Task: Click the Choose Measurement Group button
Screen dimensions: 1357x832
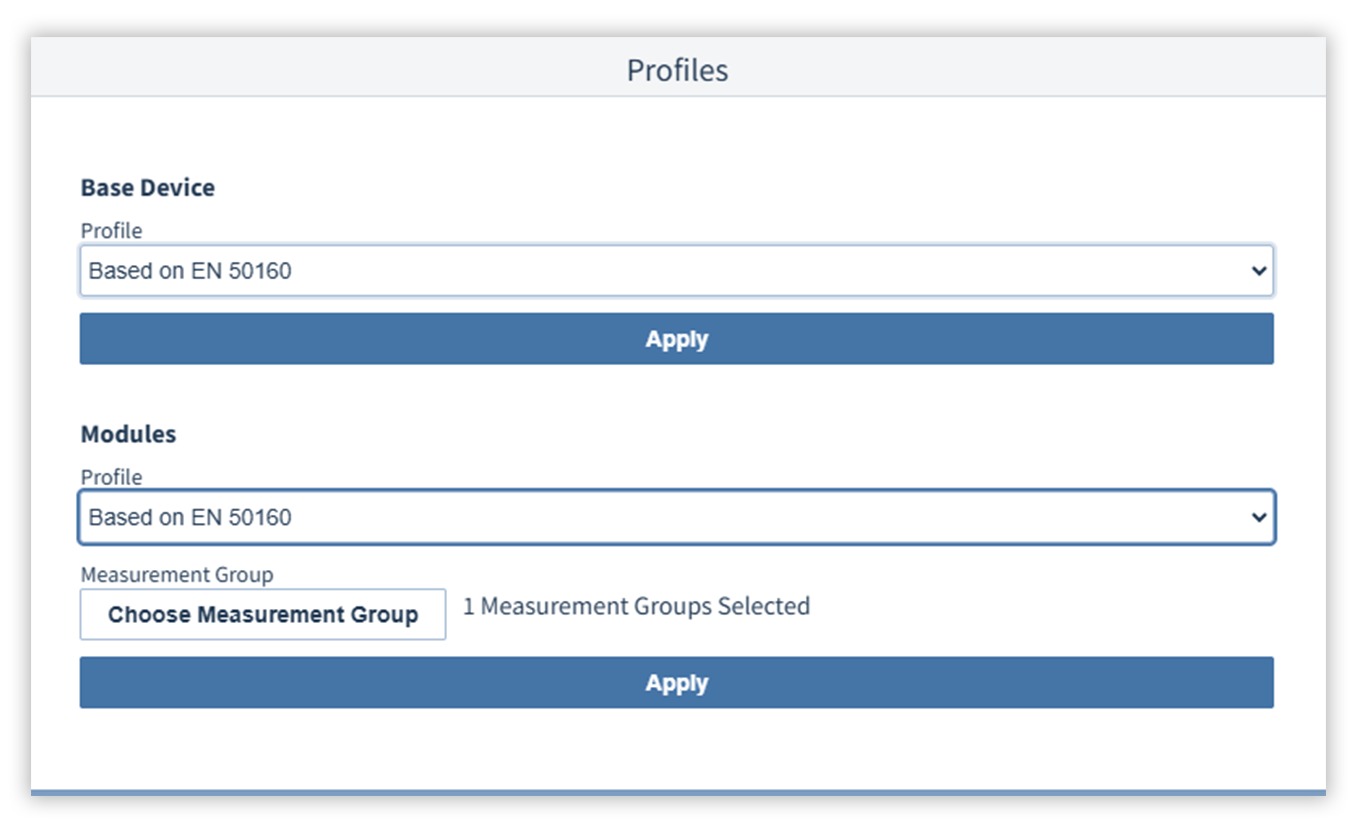Action: (263, 614)
